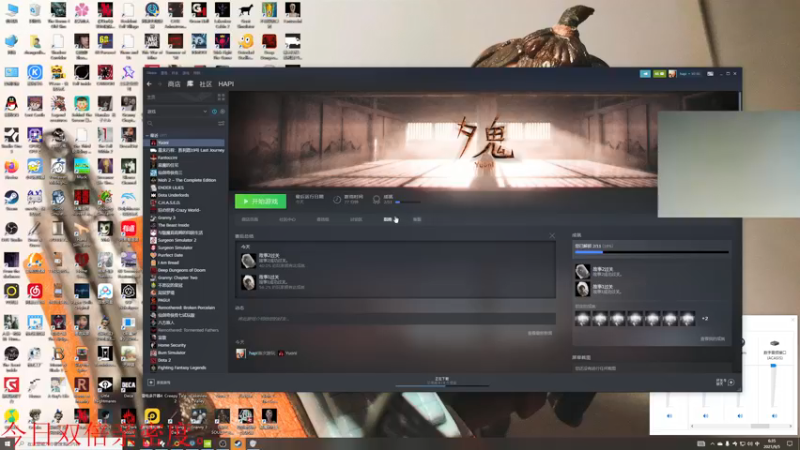The width and height of the screenshot is (800, 450).
Task: Open the Hapi user avatar in activity
Action: tap(240, 353)
